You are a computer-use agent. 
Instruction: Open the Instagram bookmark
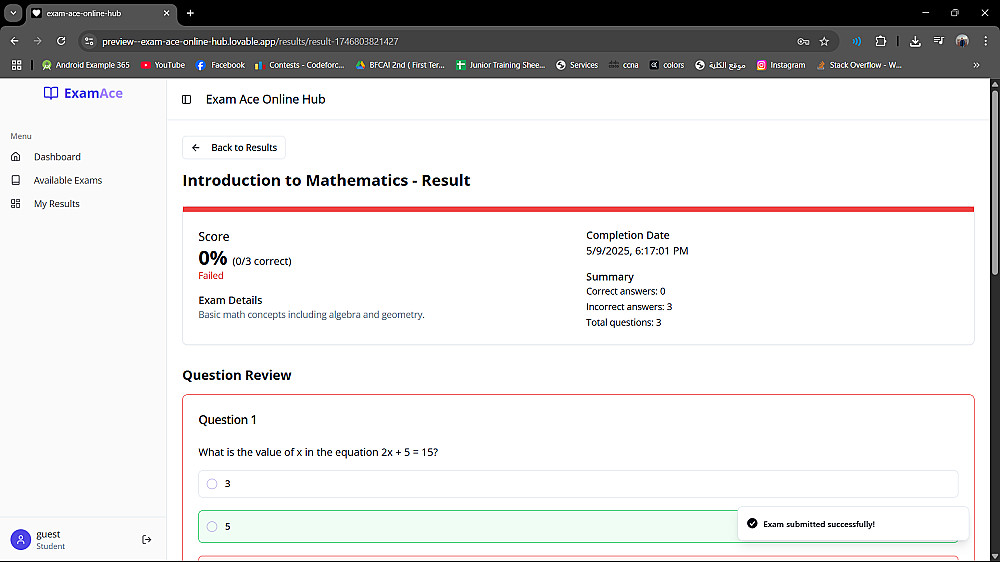point(781,65)
